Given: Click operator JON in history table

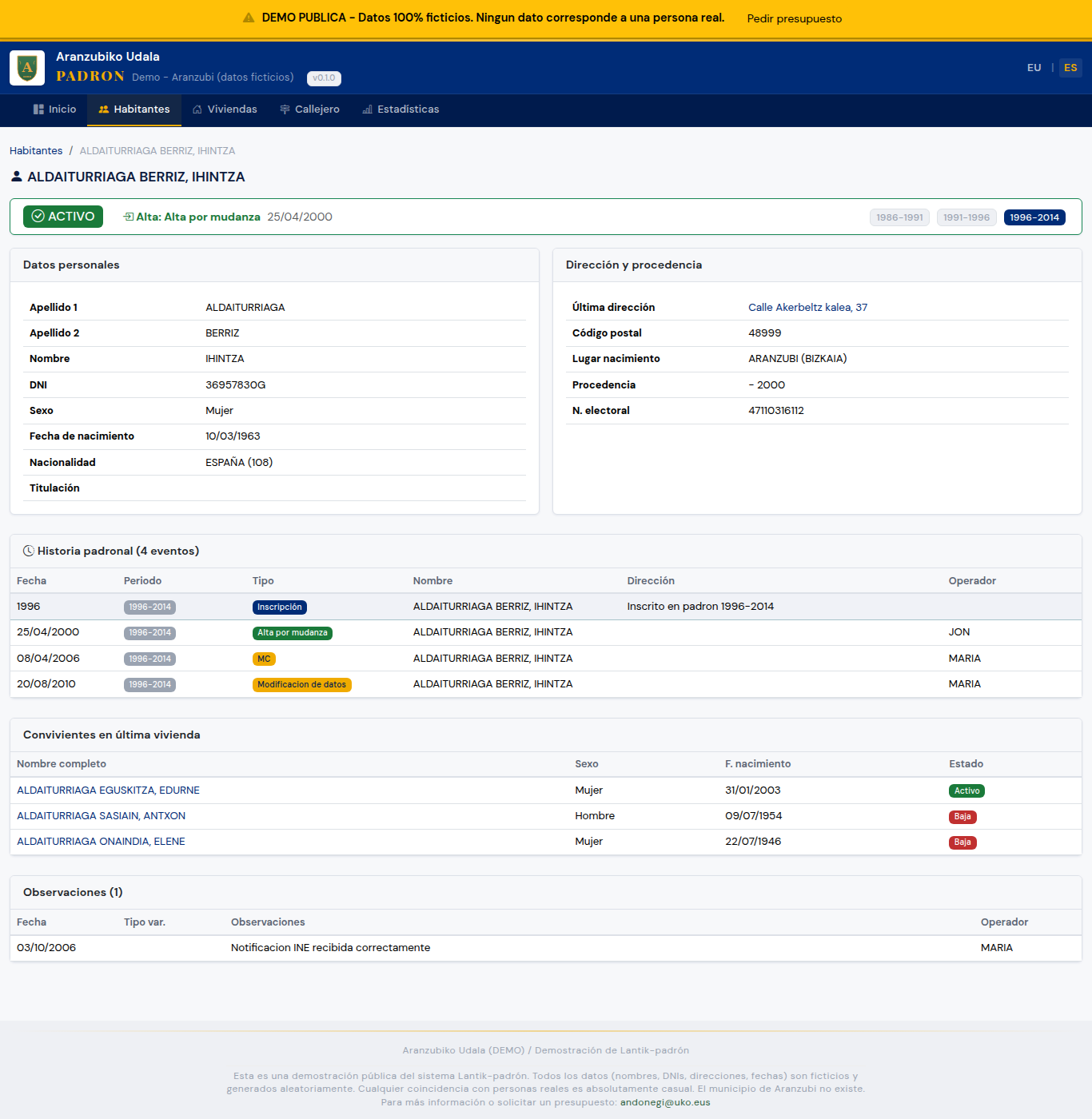Looking at the screenshot, I should 958,631.
